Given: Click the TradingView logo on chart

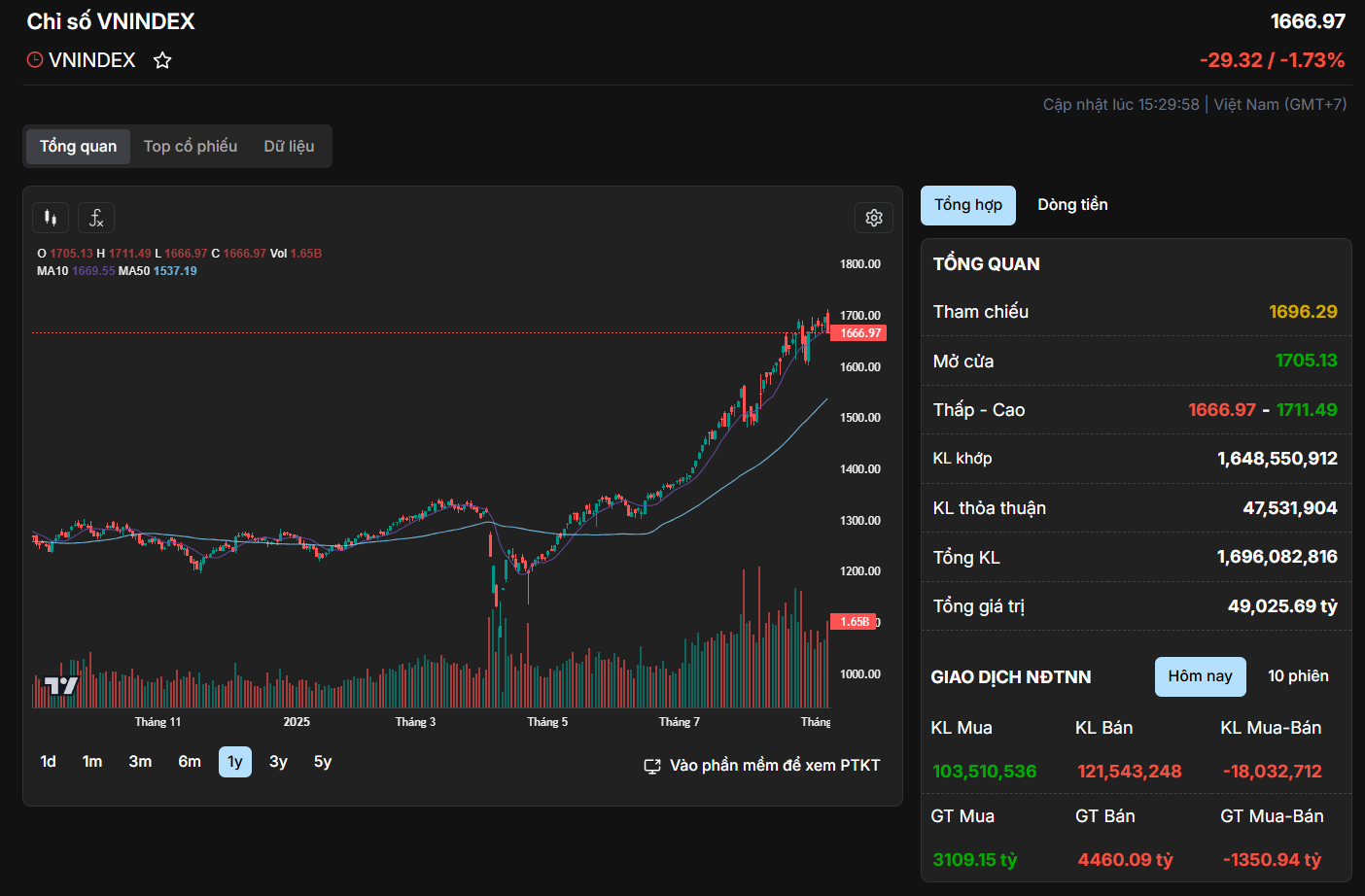Looking at the screenshot, I should [61, 685].
